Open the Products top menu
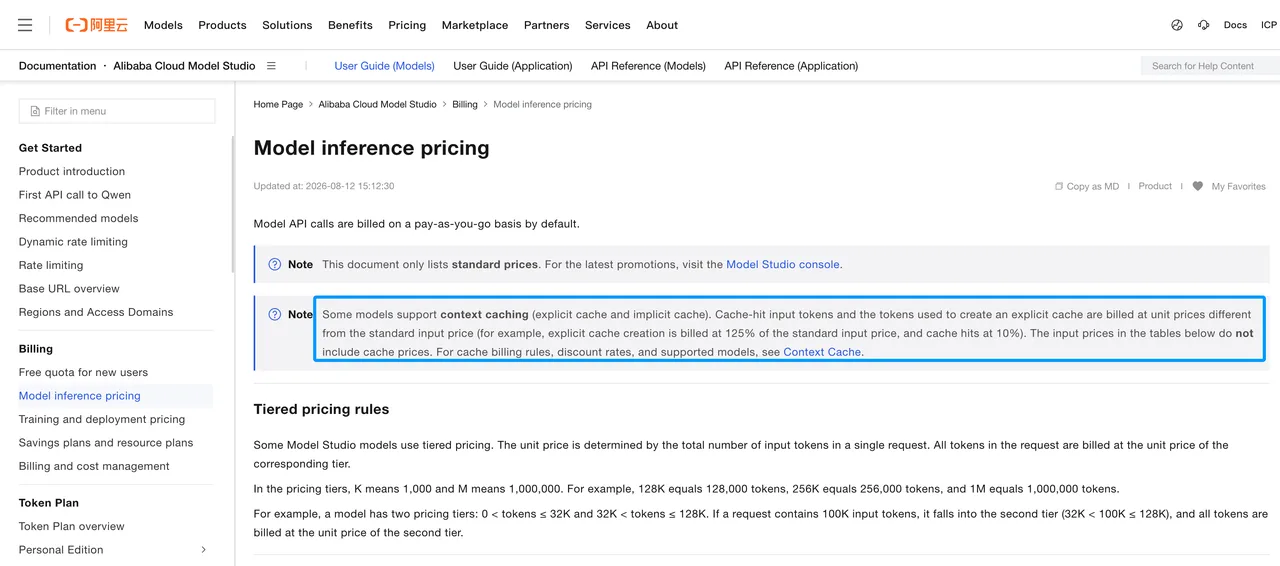This screenshot has height=566, width=1280. pos(222,25)
